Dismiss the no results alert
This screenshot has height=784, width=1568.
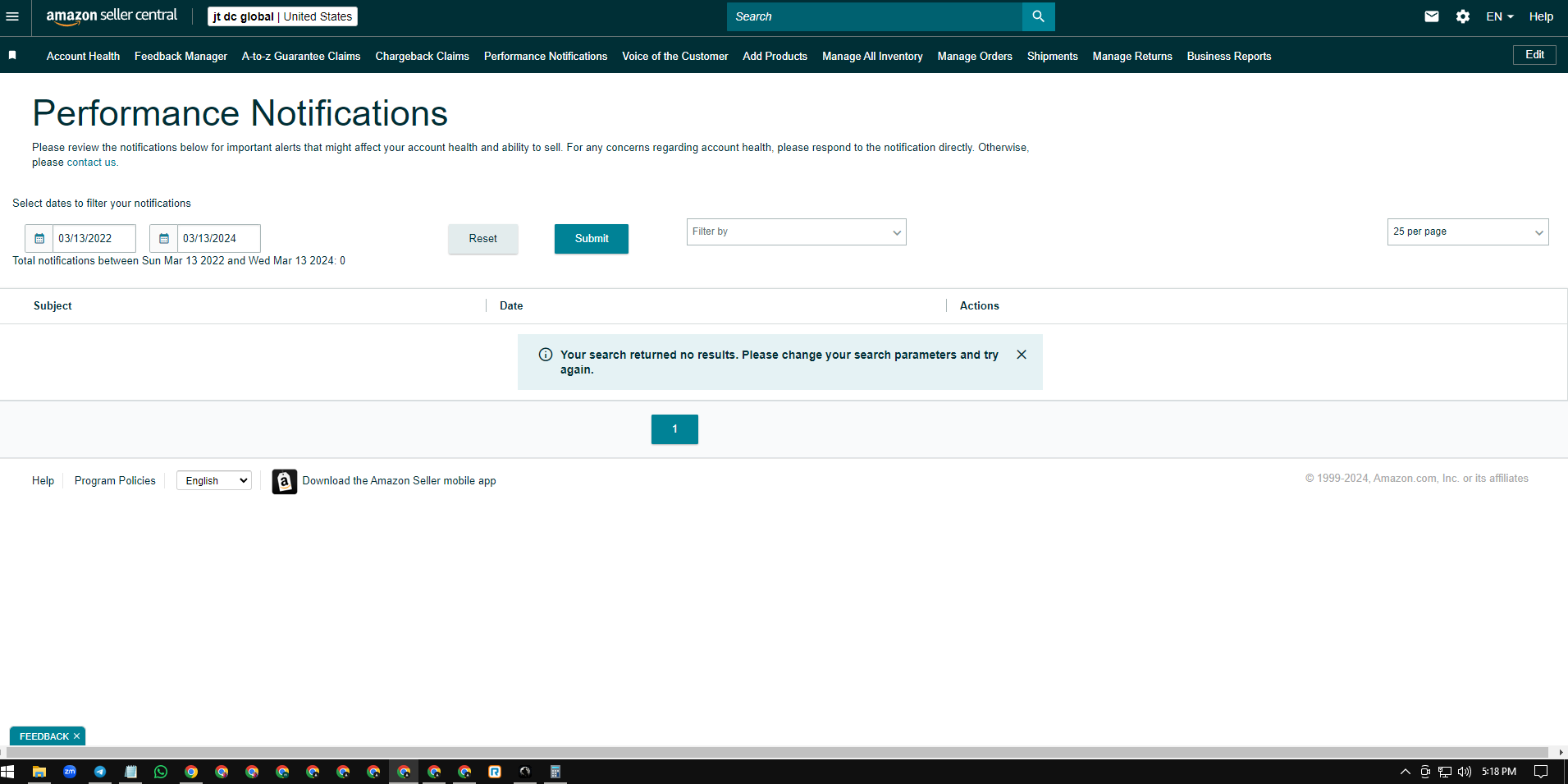click(1022, 355)
